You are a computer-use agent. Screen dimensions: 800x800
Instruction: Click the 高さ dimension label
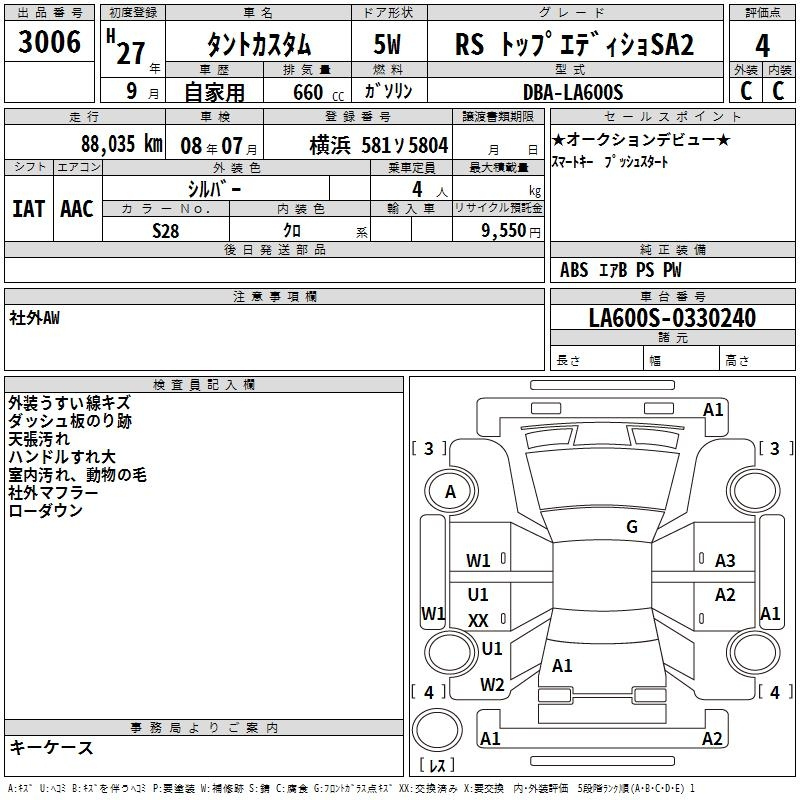(x=737, y=361)
